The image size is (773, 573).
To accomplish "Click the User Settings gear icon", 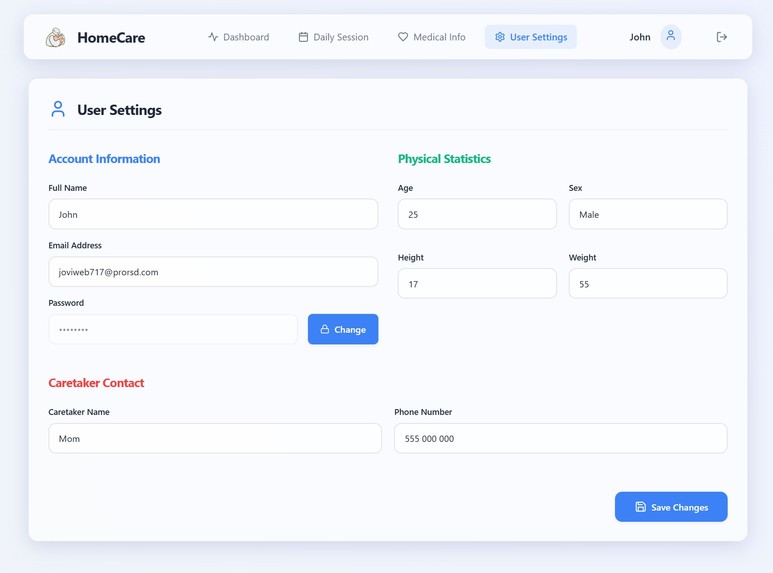I will click(x=500, y=37).
